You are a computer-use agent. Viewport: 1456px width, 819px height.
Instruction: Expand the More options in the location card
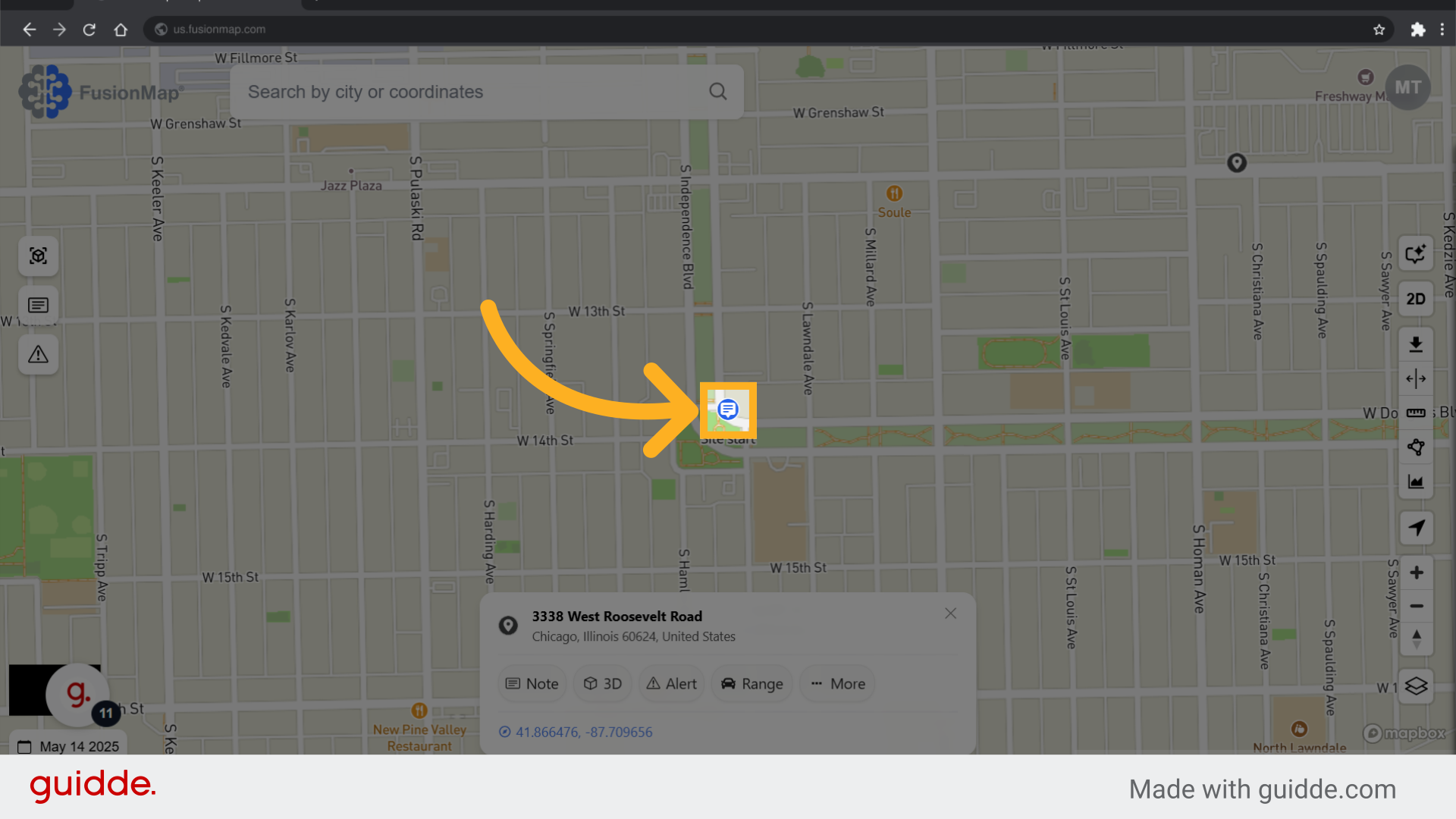pos(837,684)
